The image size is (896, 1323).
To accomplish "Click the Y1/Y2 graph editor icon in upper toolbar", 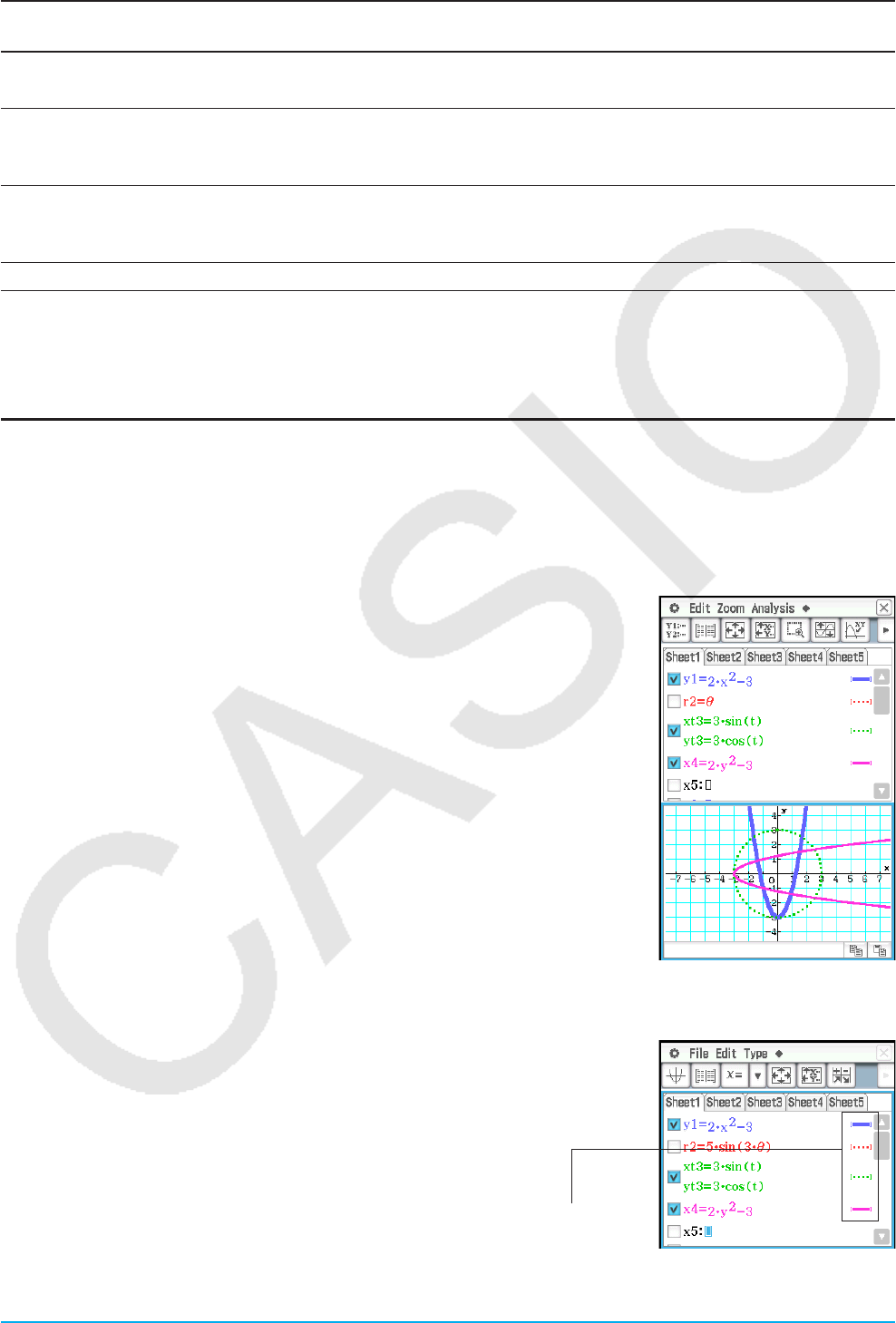I will tap(676, 630).
